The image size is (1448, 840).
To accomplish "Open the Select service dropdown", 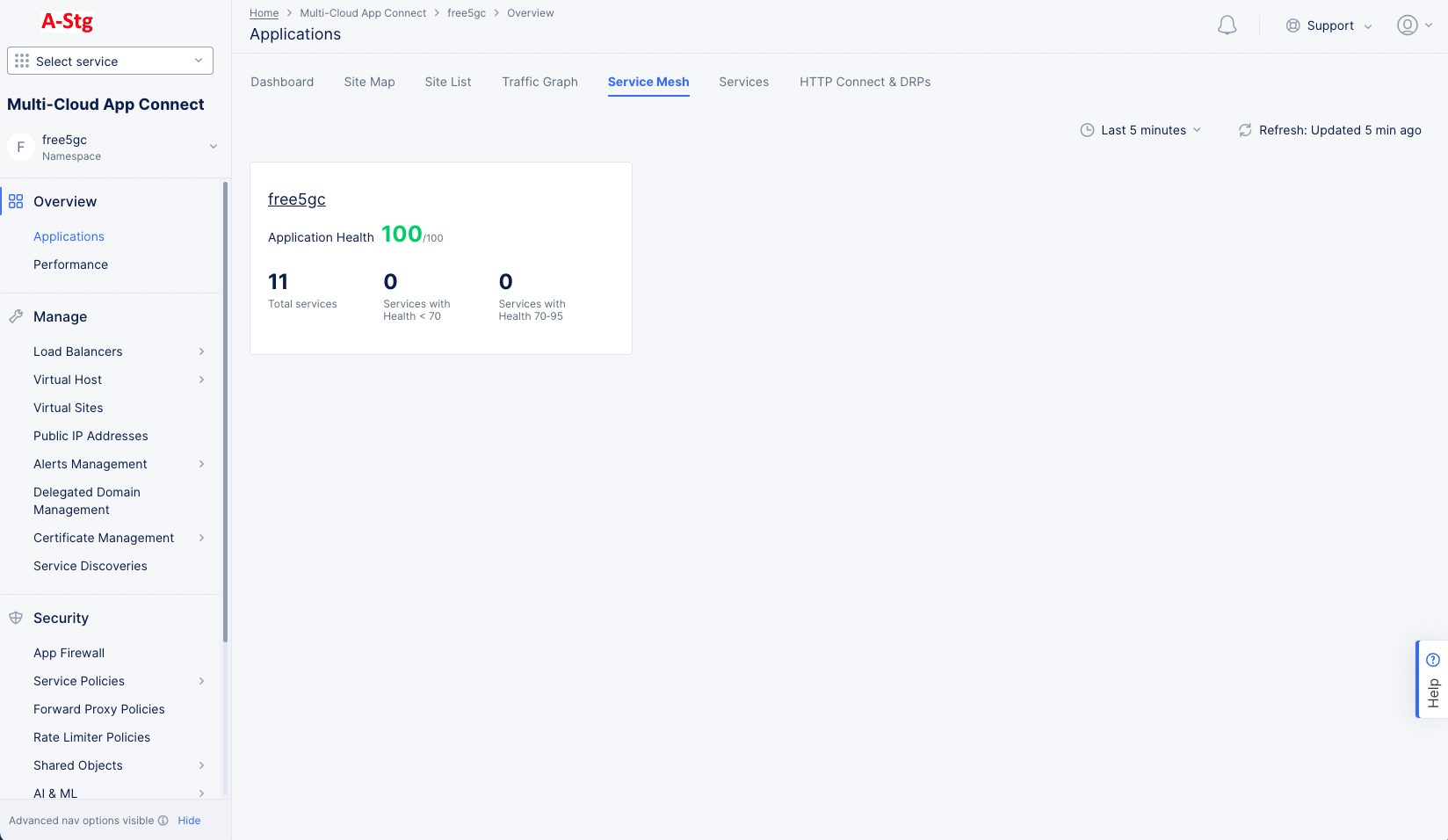I will tap(110, 61).
